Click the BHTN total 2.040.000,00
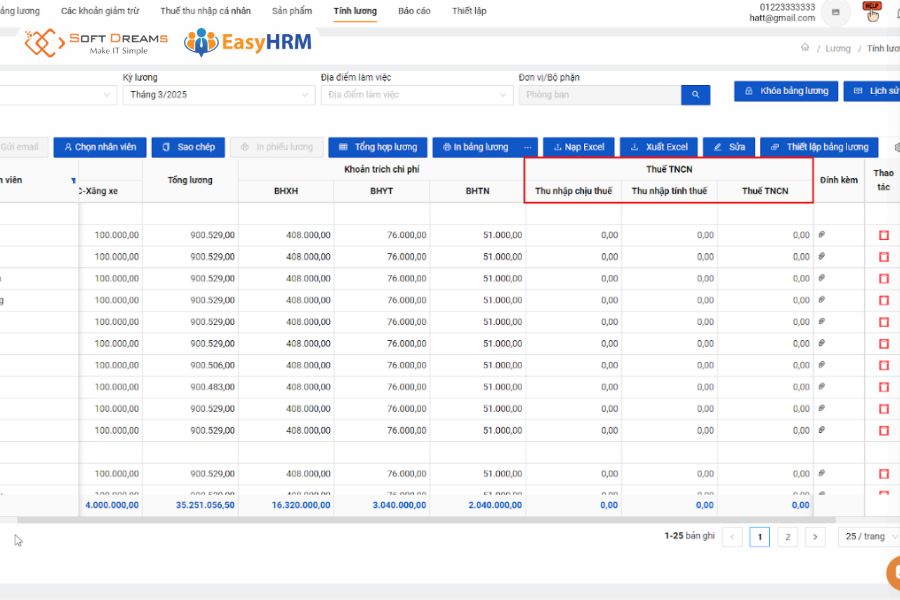 (x=495, y=505)
